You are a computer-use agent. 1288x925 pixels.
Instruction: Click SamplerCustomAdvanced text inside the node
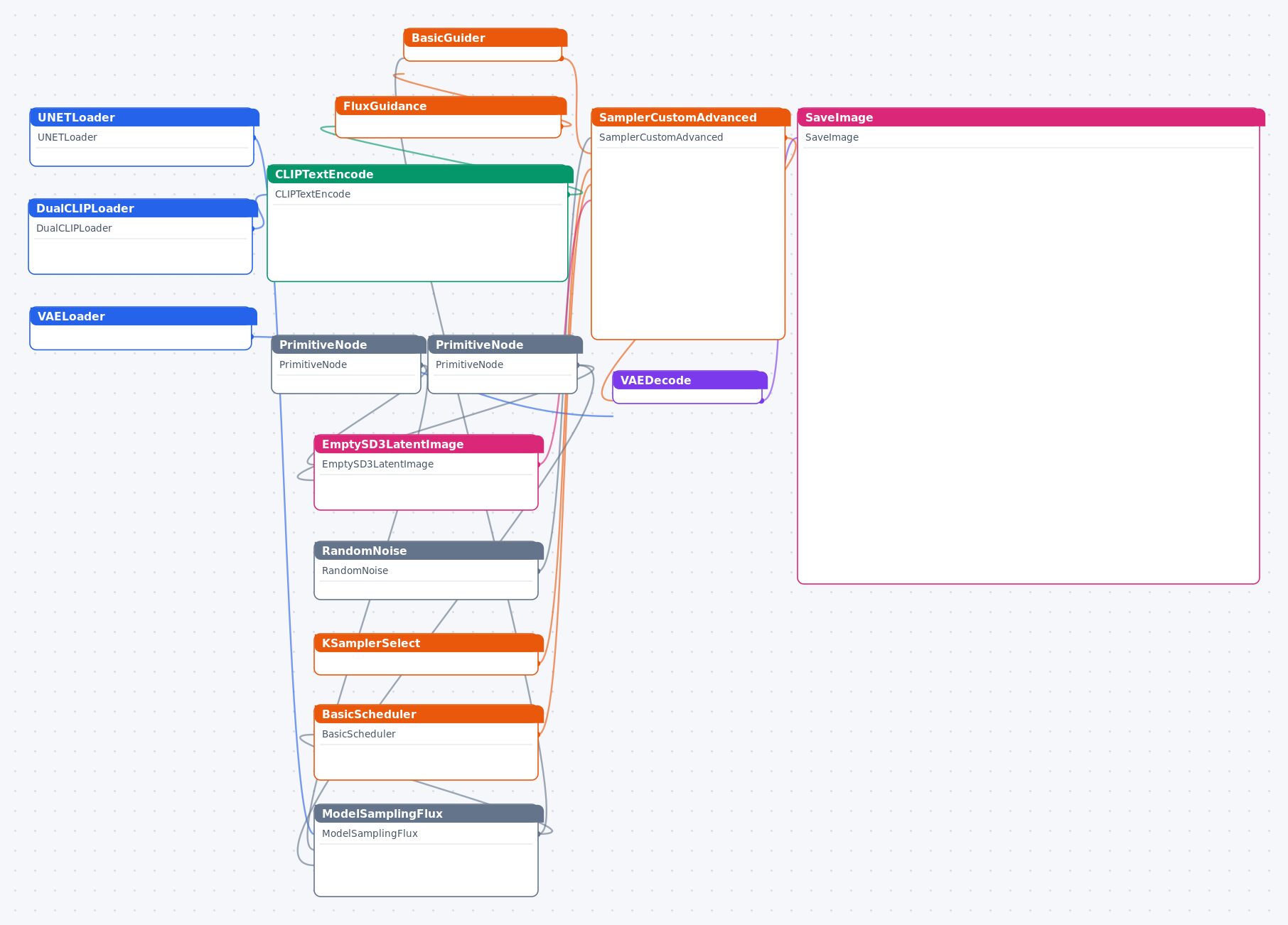click(x=661, y=137)
